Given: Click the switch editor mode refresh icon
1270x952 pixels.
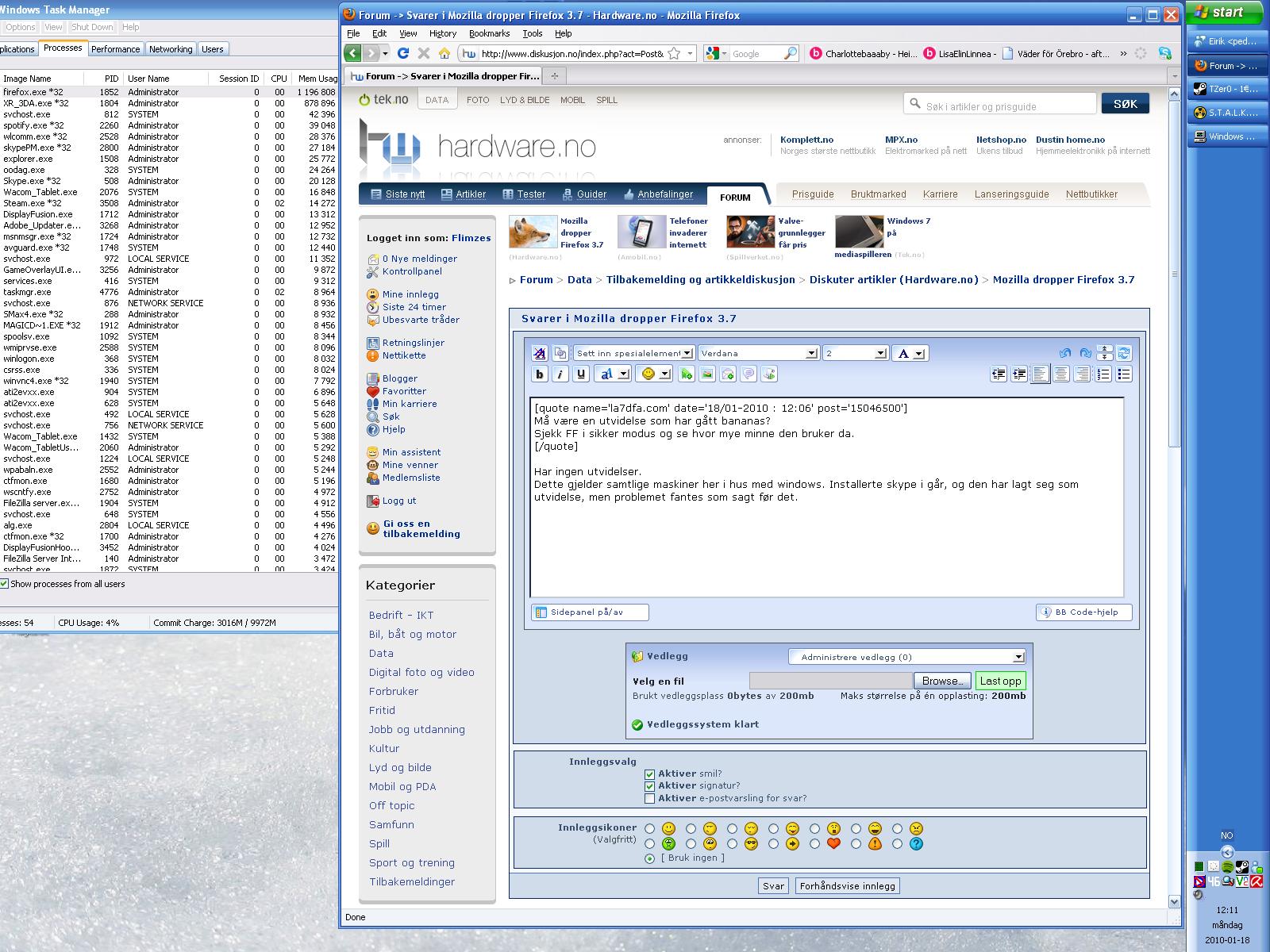Looking at the screenshot, I should 1124,353.
